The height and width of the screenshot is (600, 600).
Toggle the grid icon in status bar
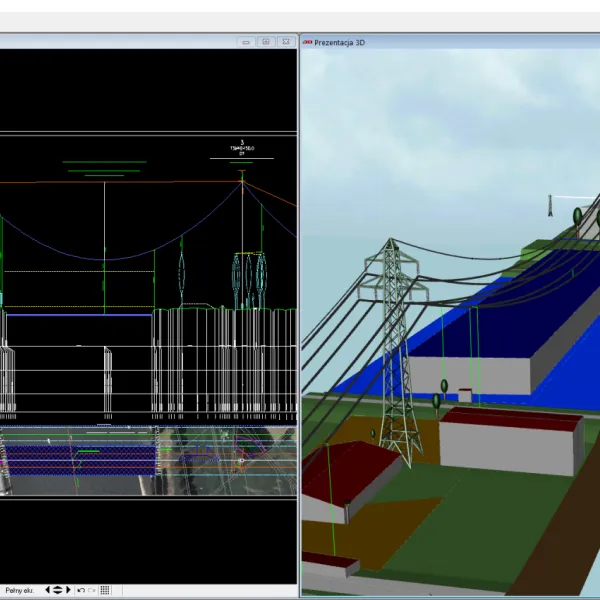coord(105,590)
